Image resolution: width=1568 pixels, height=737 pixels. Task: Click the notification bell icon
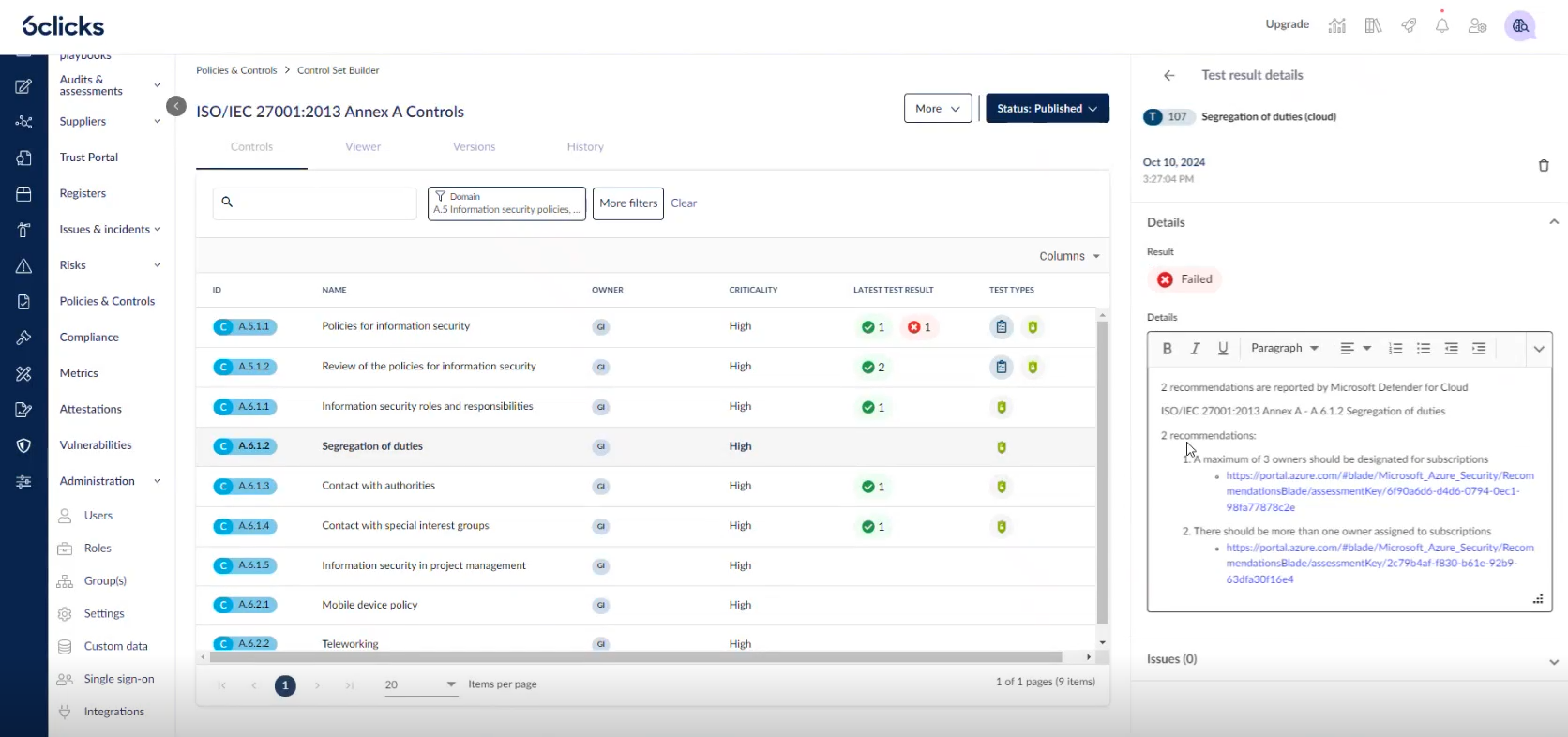pyautogui.click(x=1442, y=26)
